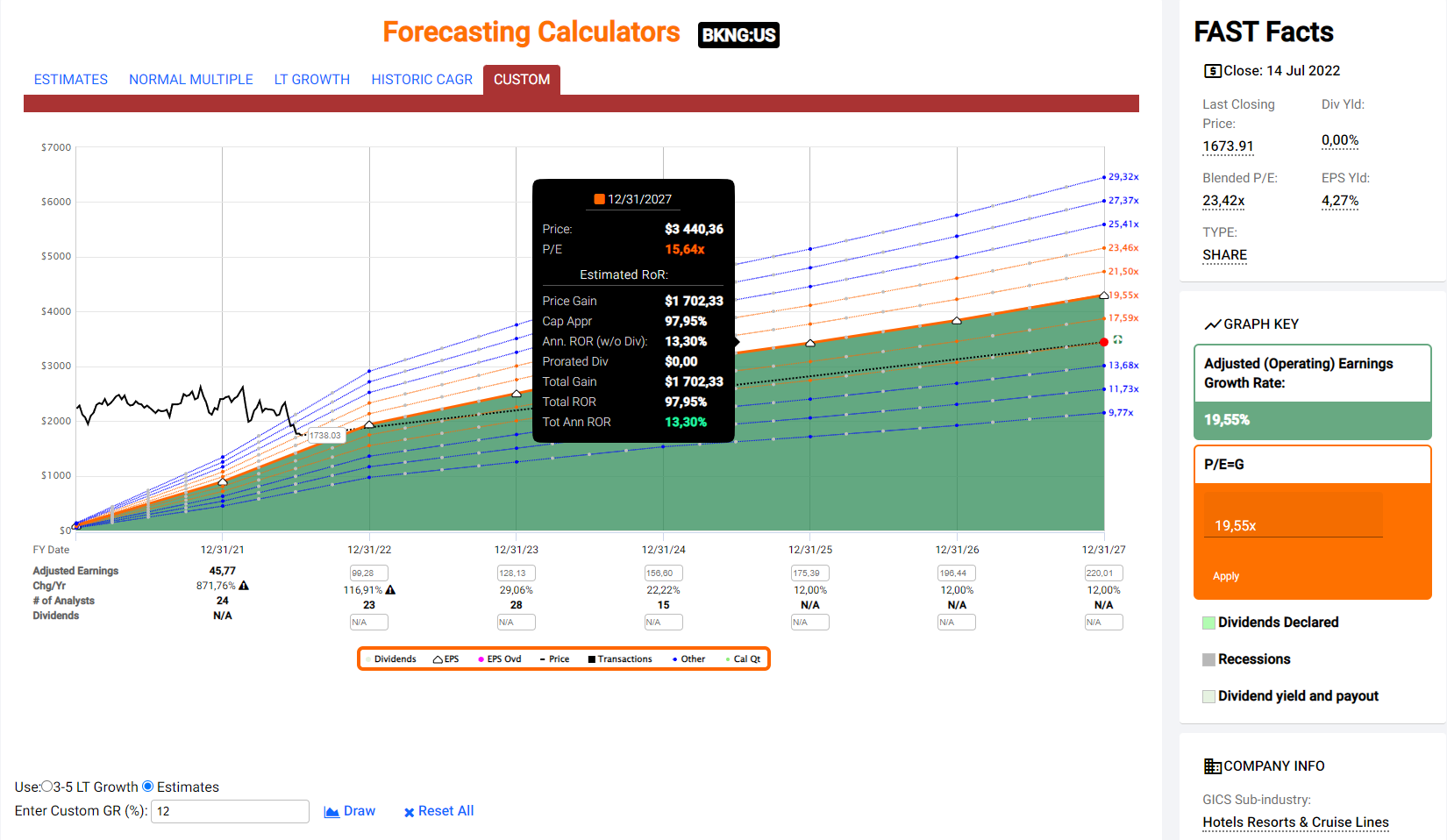Click the Transactions square legend icon
This screenshot has width=1447, height=840.
(592, 659)
